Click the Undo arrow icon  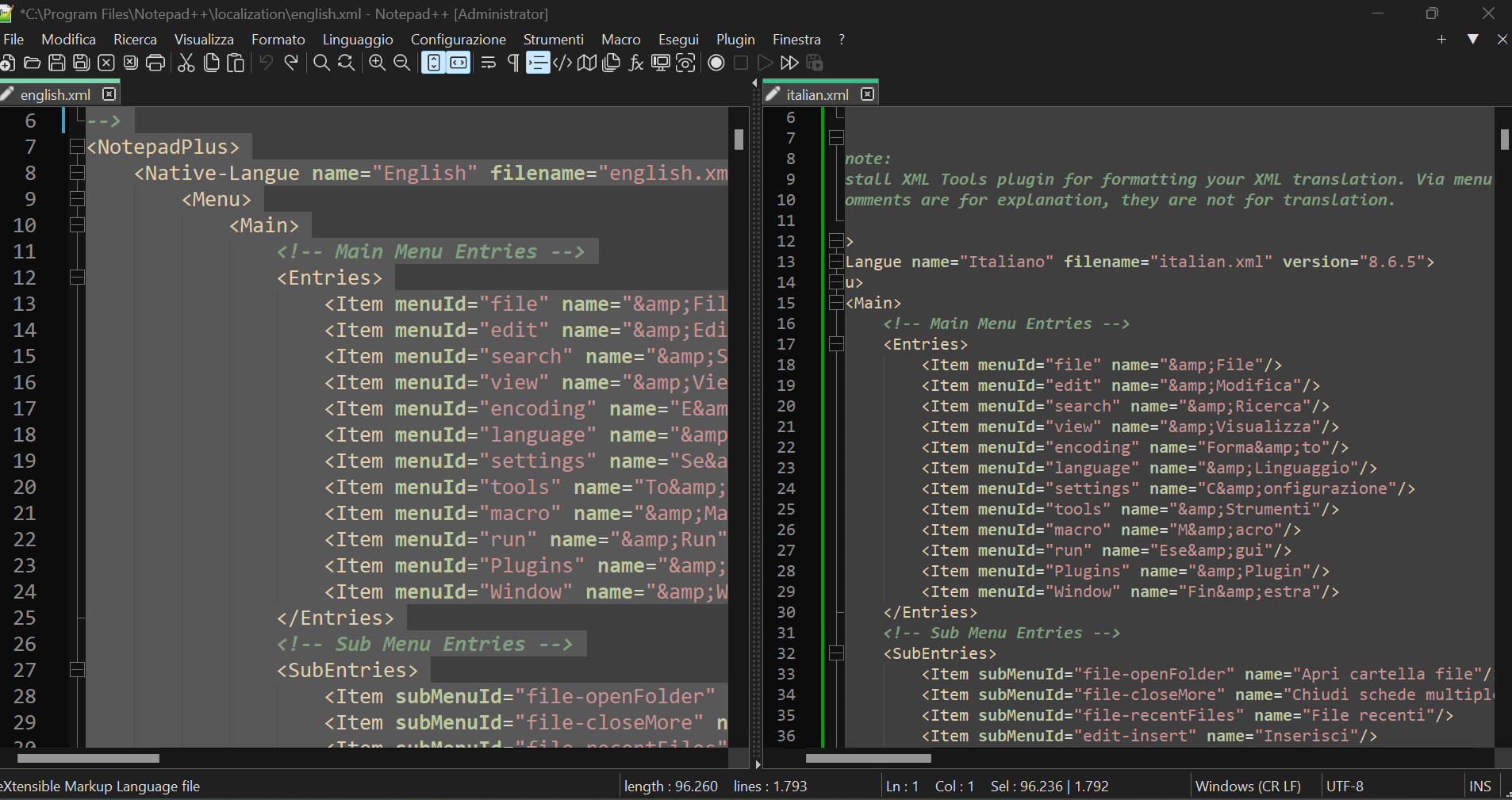(267, 63)
